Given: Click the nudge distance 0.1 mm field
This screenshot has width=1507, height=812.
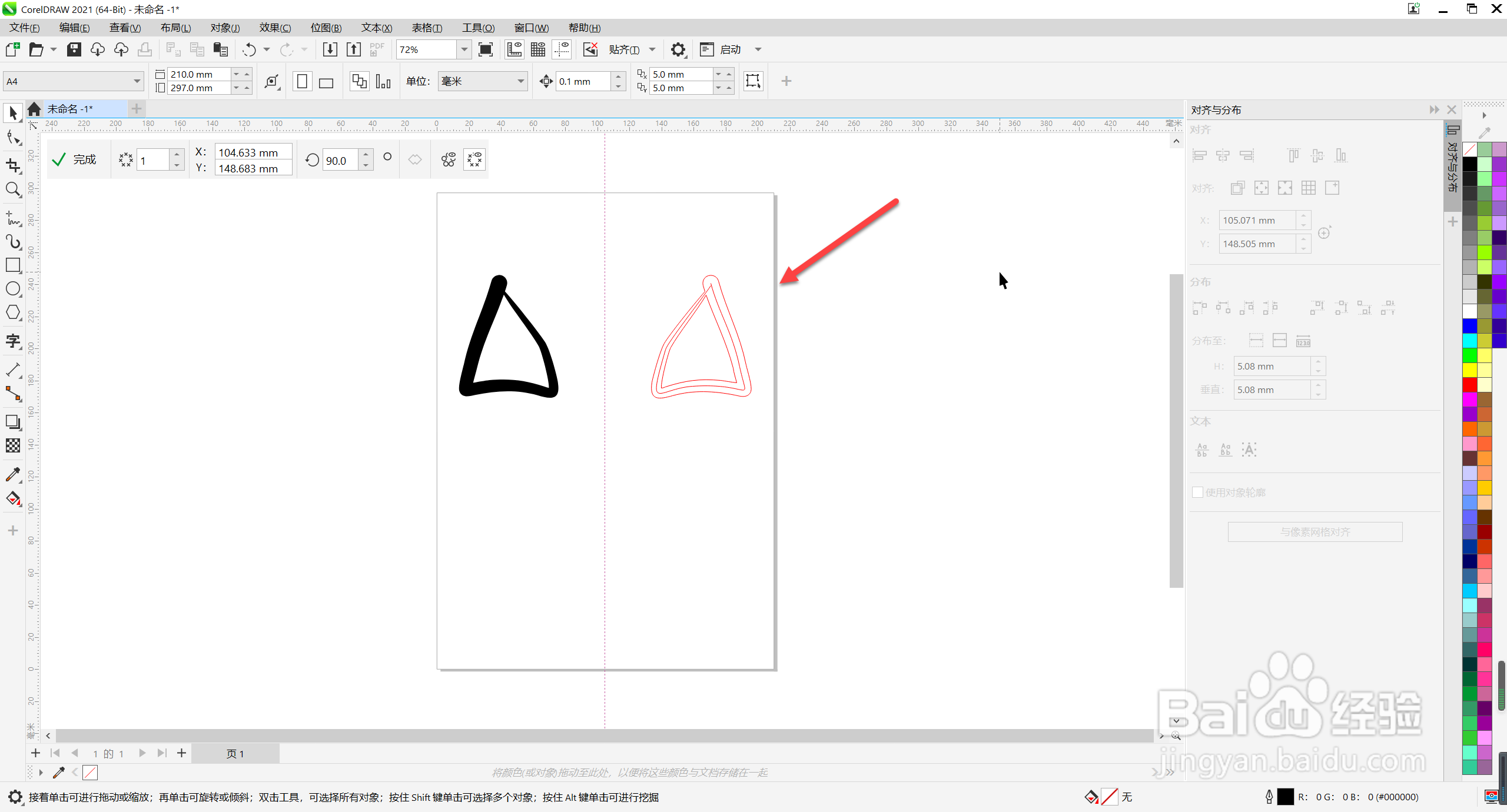Looking at the screenshot, I should [583, 81].
